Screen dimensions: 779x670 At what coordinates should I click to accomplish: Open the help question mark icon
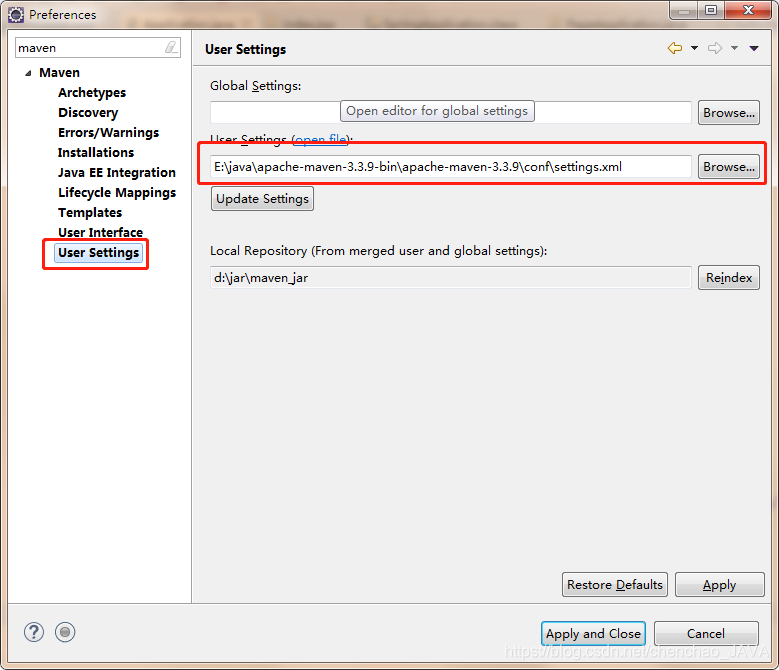tap(34, 632)
